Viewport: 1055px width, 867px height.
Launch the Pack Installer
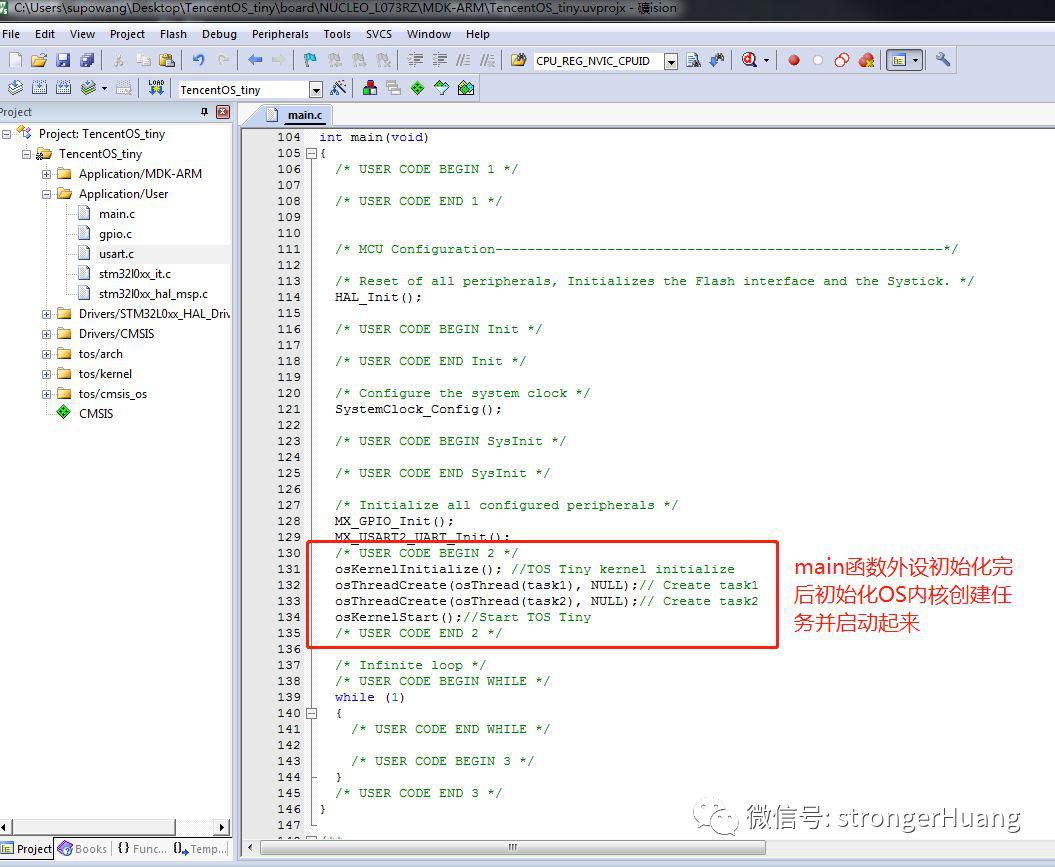466,87
